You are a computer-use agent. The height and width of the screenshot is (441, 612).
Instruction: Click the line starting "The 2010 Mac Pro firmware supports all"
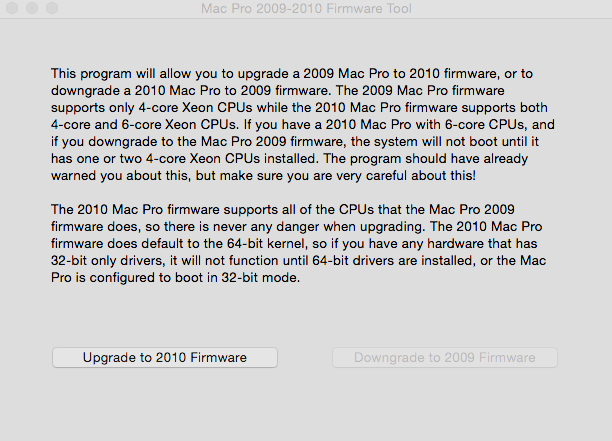pos(283,210)
